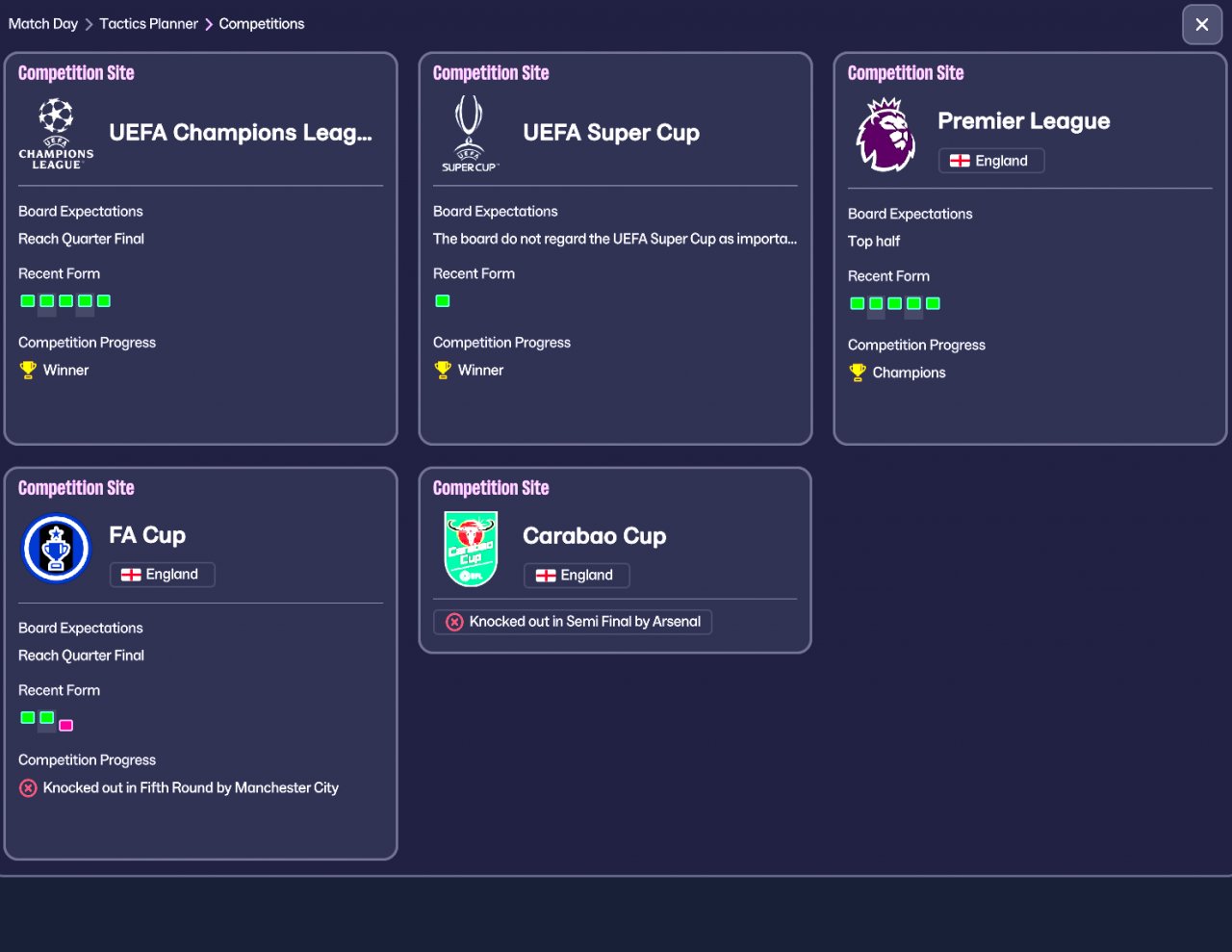This screenshot has height=952, width=1232.
Task: Click Champions League 'Winner' progress text
Action: pyautogui.click(x=66, y=370)
